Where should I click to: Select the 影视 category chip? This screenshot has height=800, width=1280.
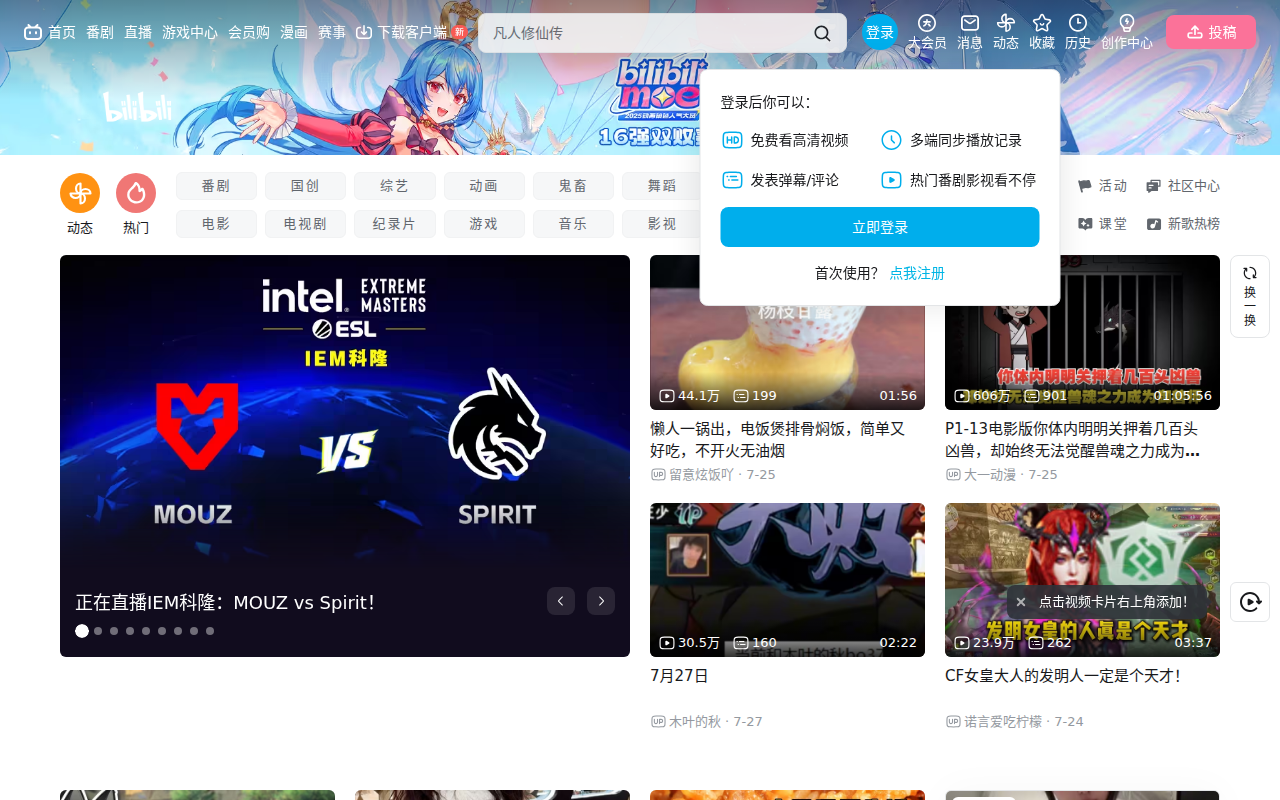662,224
